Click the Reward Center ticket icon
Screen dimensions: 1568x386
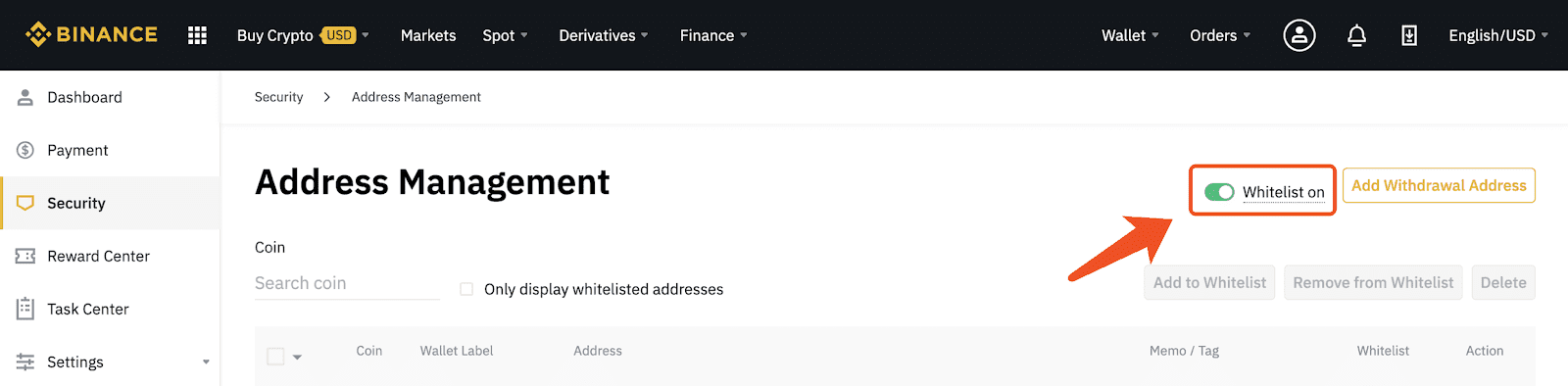coord(25,256)
